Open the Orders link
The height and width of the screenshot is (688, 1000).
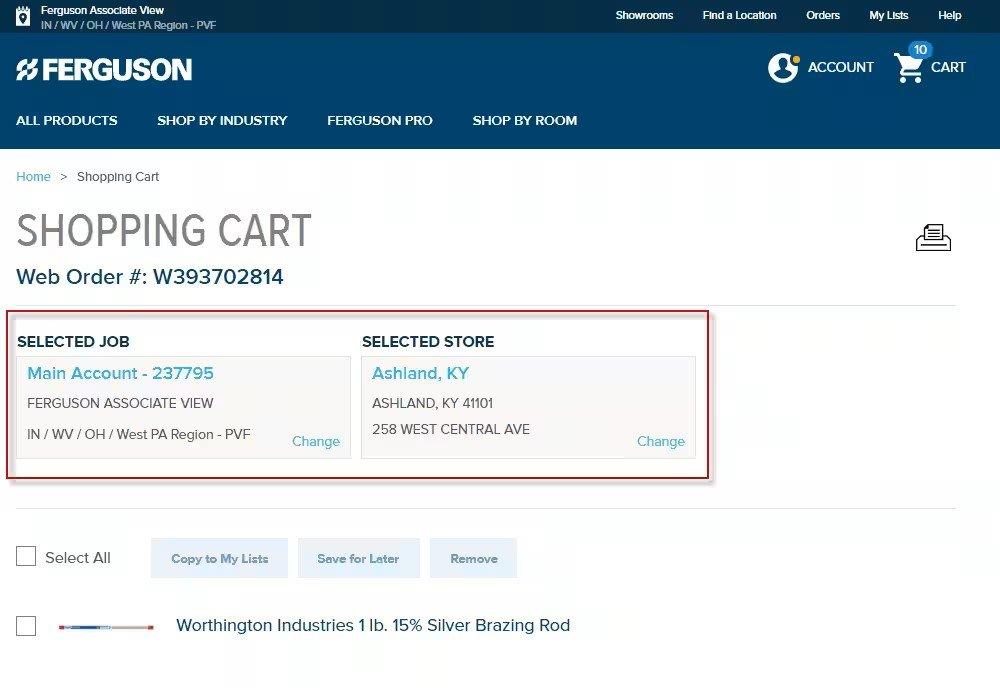[823, 15]
